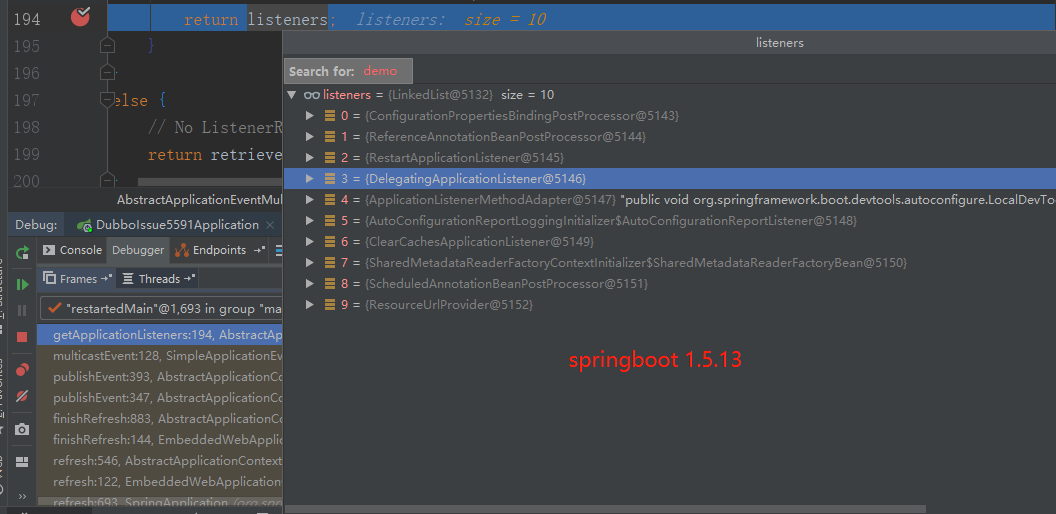The width and height of the screenshot is (1056, 514).
Task: Rerun DubboIssue5591Application with the green rerun icon
Action: (22, 253)
